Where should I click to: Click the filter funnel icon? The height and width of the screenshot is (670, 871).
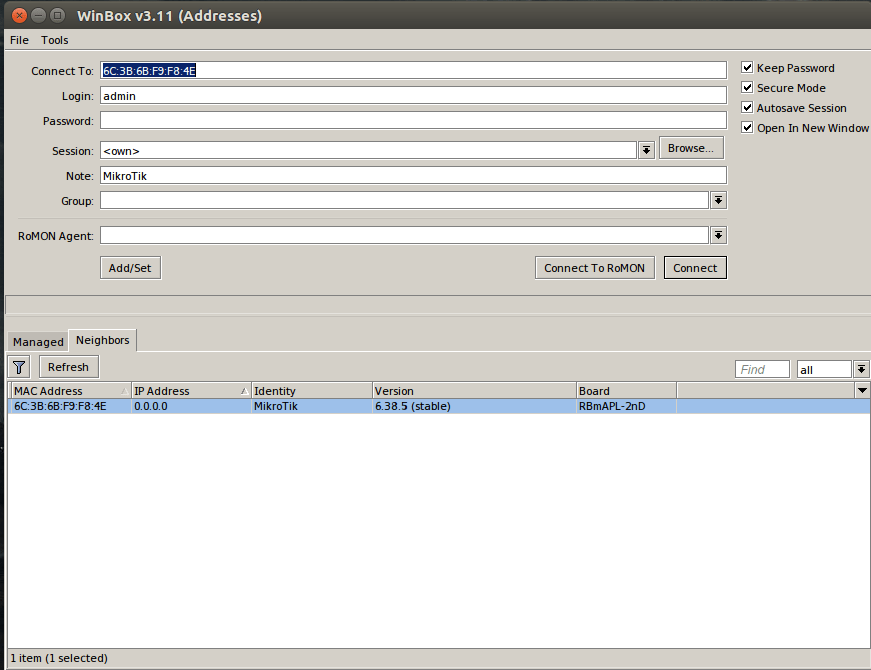coord(19,367)
